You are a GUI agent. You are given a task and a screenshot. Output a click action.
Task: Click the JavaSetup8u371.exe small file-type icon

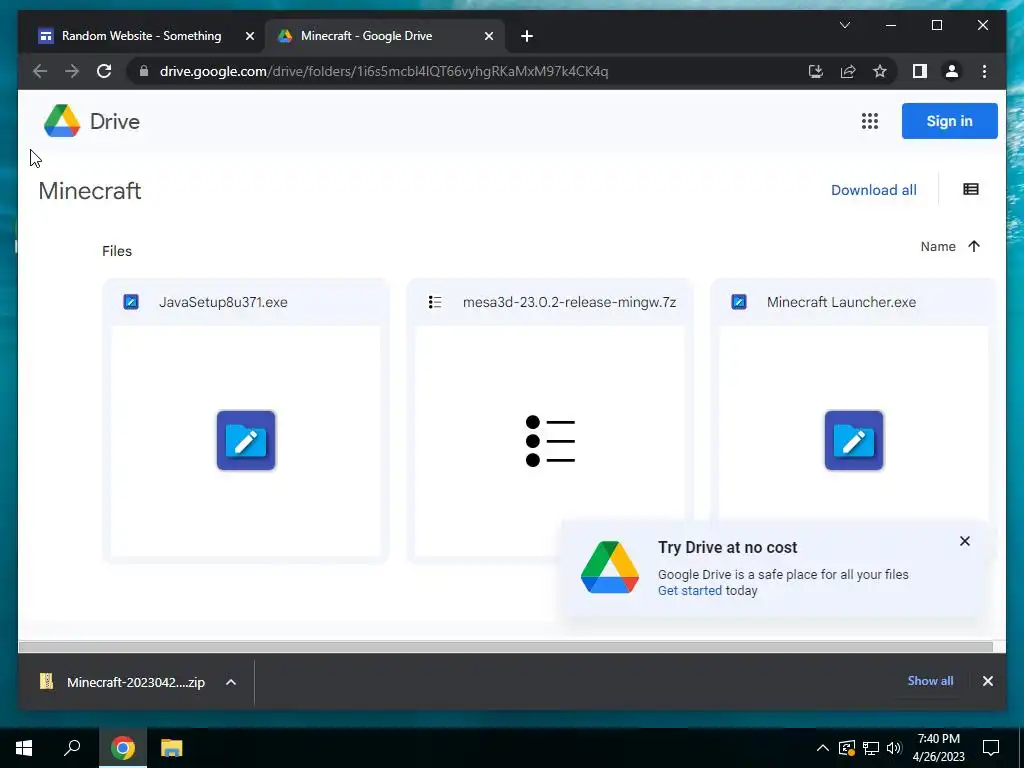pos(131,302)
